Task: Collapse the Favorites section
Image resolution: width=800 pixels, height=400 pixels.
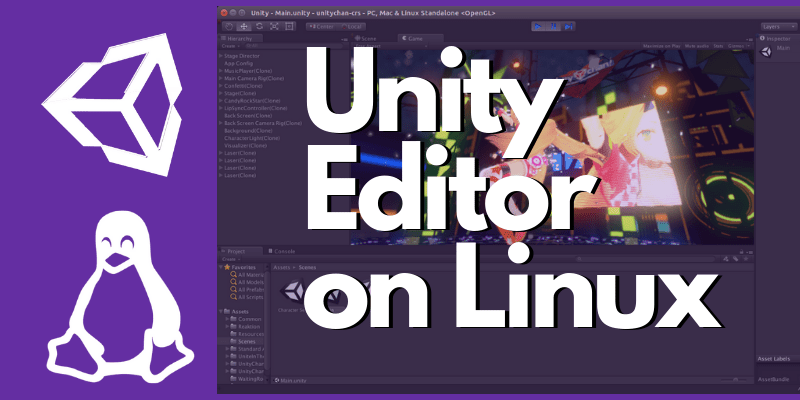Action: [221, 267]
